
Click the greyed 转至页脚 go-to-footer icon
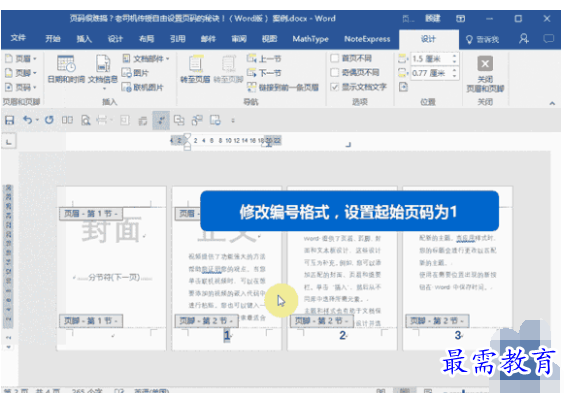pyautogui.click(x=228, y=69)
